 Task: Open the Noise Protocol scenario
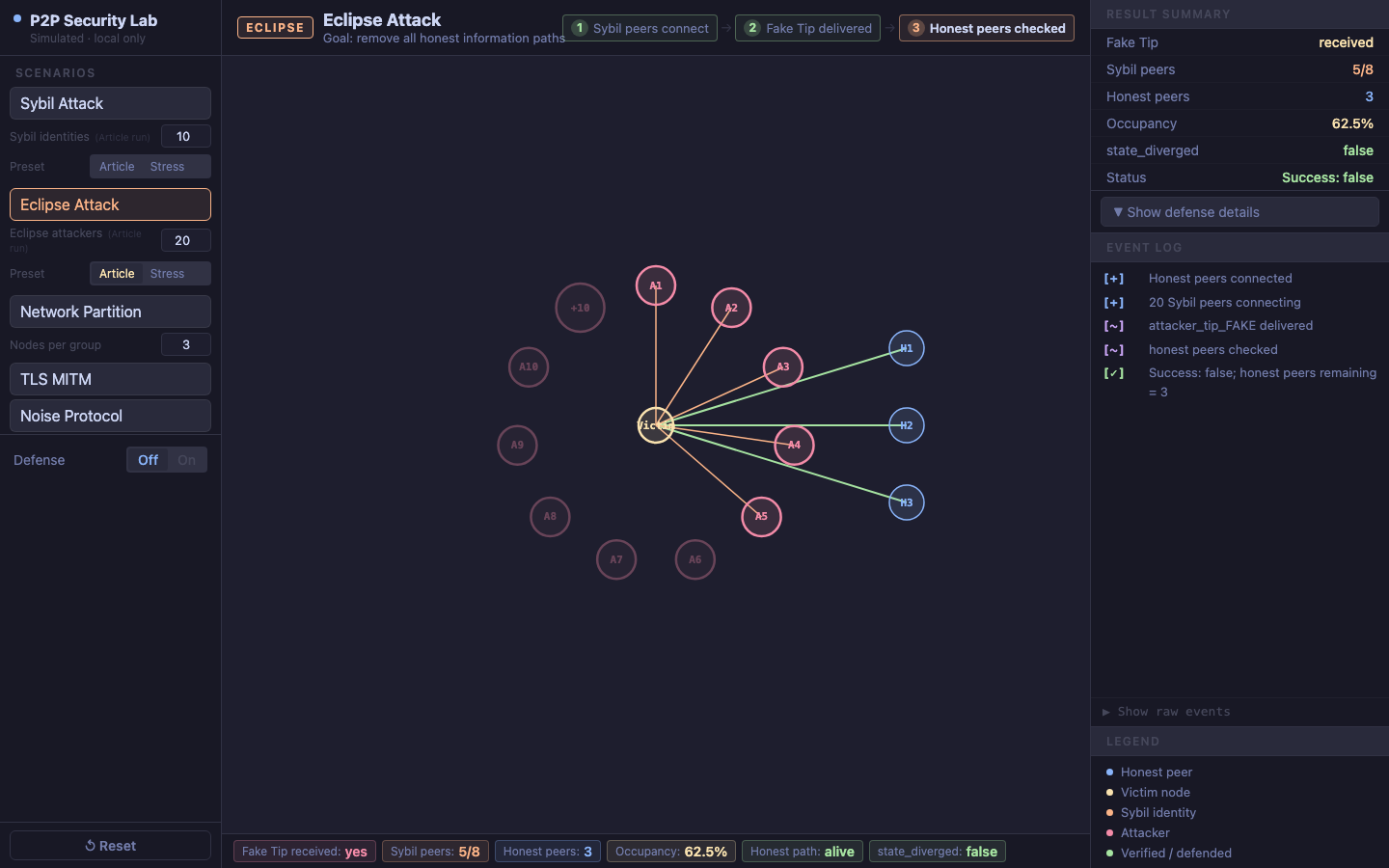[110, 416]
